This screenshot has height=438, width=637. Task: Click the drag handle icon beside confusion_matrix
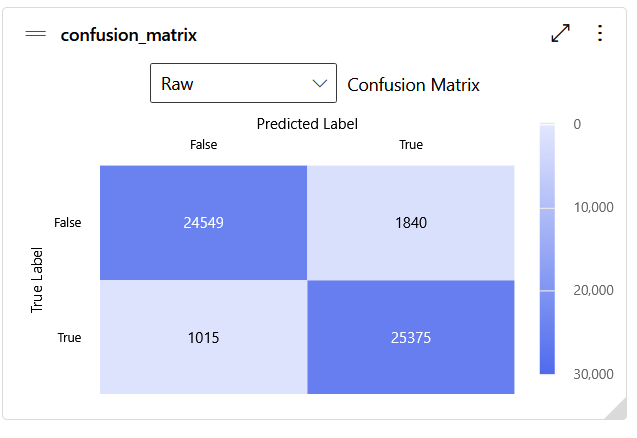coord(36,34)
